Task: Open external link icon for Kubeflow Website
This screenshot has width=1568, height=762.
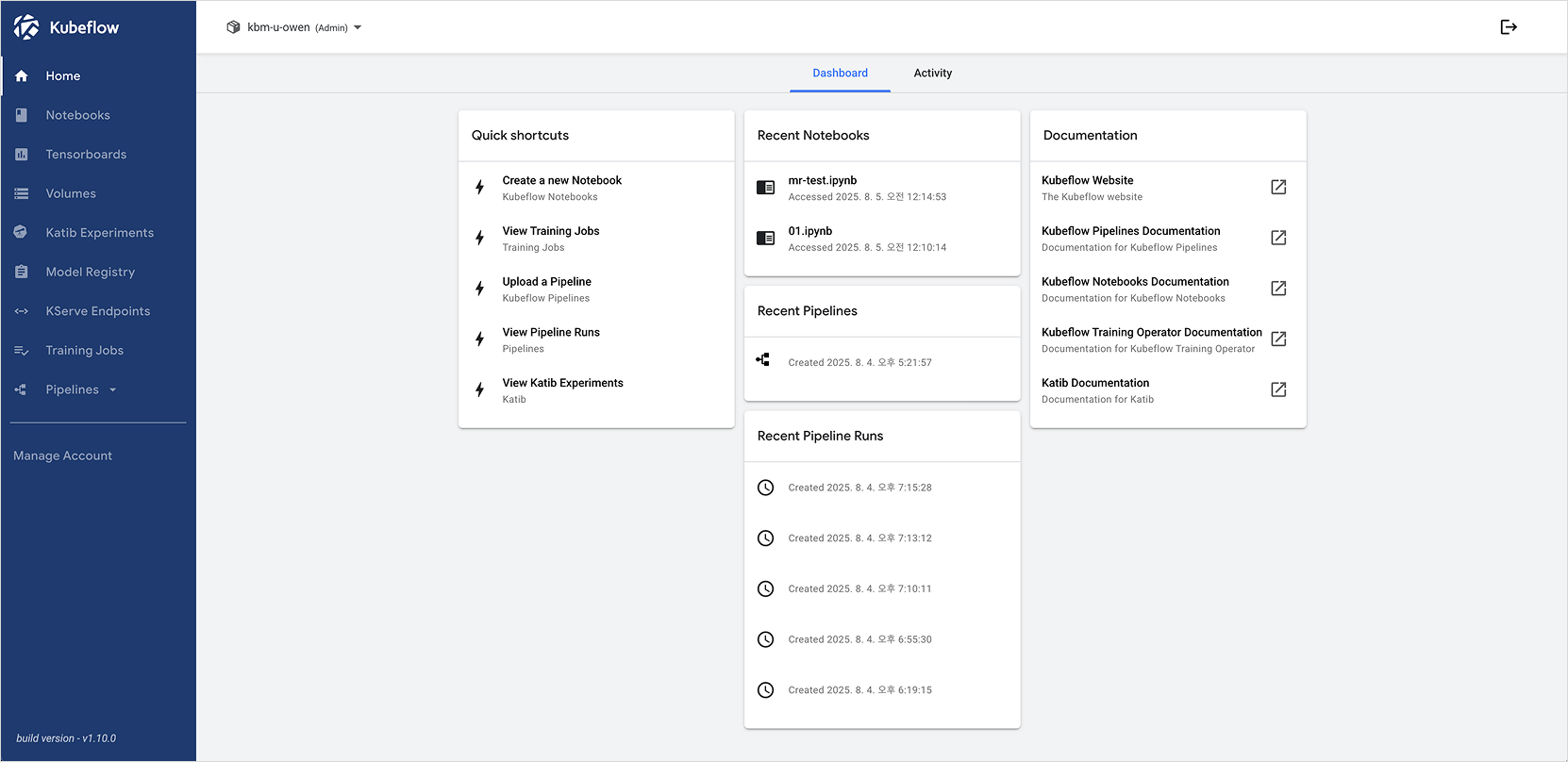Action: coord(1278,187)
